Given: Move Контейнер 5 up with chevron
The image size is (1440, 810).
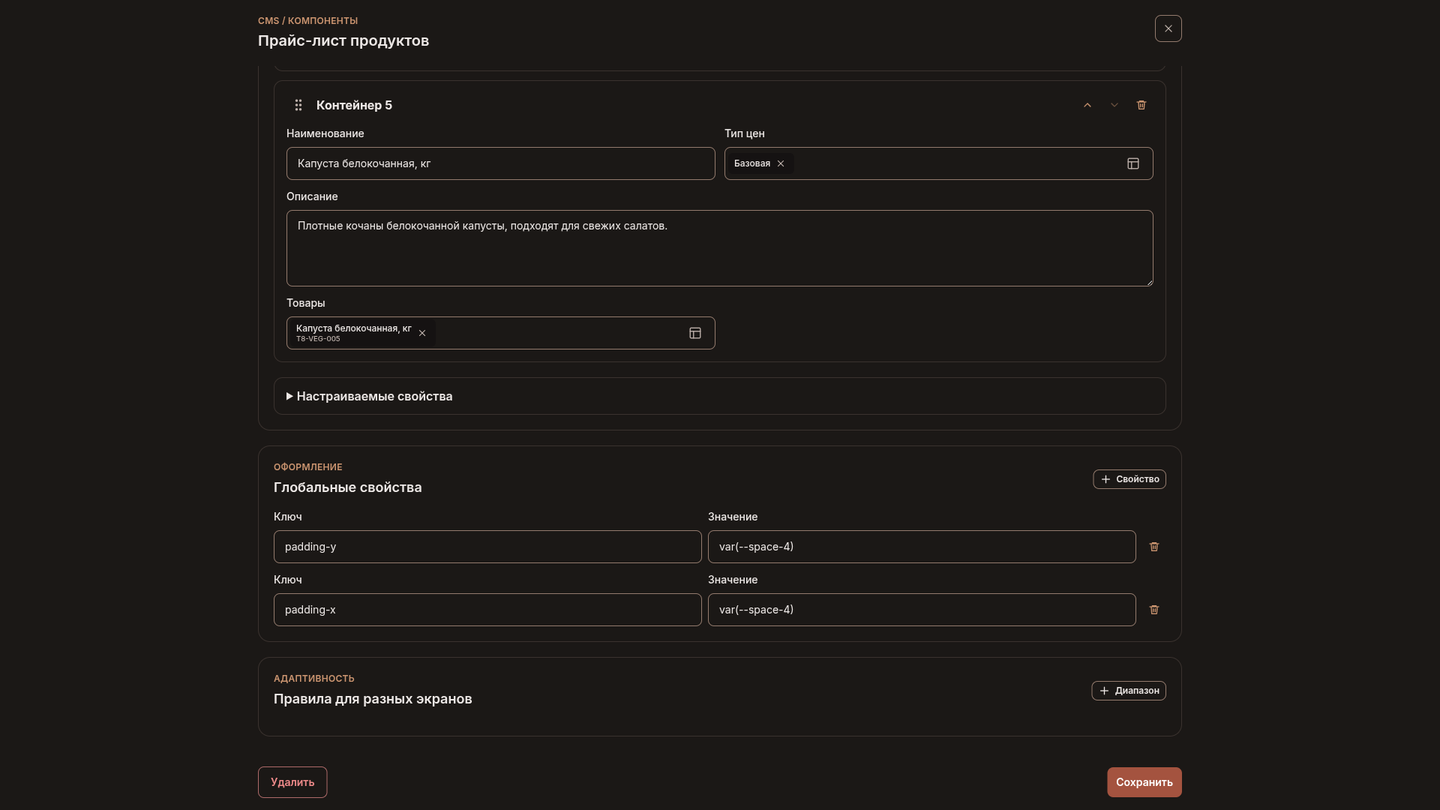Looking at the screenshot, I should [1087, 105].
